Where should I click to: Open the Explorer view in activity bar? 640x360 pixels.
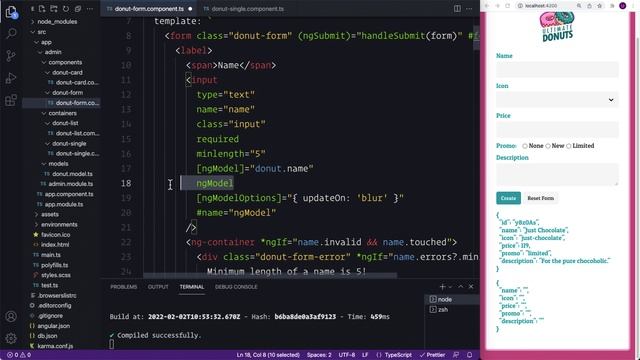pos(11,12)
